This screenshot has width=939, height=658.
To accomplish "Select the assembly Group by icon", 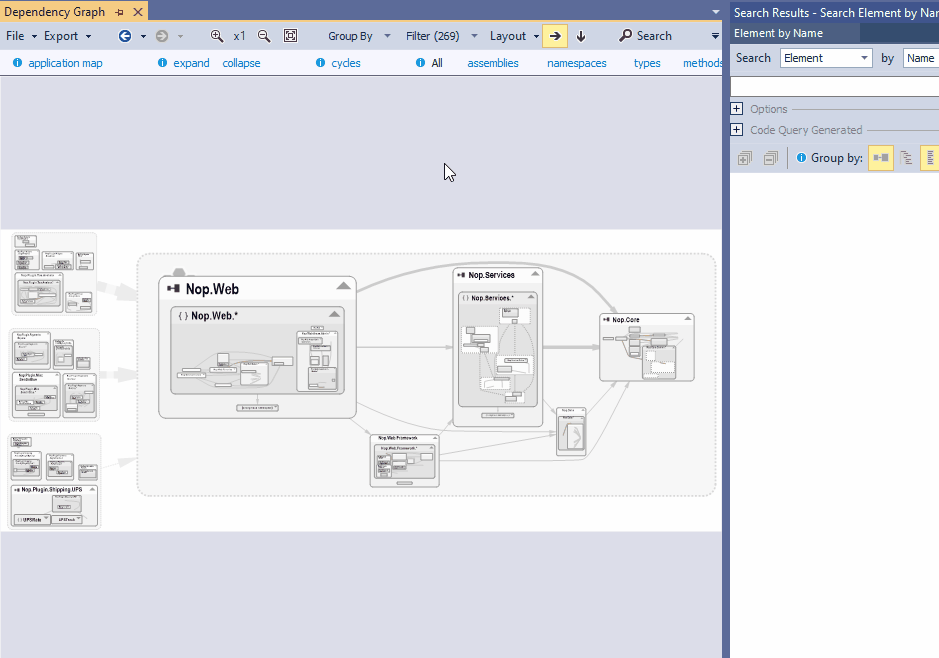I will (880, 158).
